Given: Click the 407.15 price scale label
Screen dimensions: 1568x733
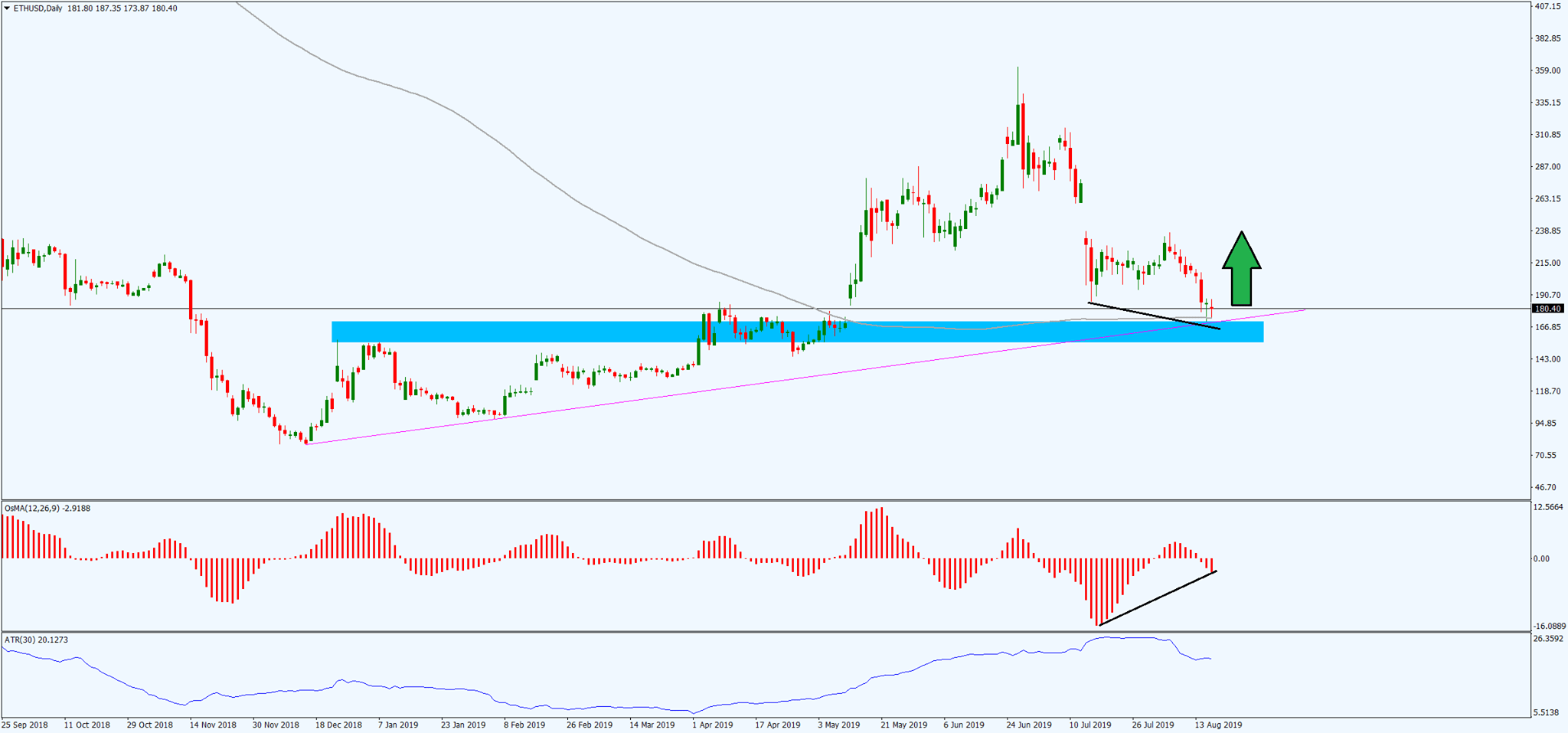Looking at the screenshot, I should point(1547,6).
